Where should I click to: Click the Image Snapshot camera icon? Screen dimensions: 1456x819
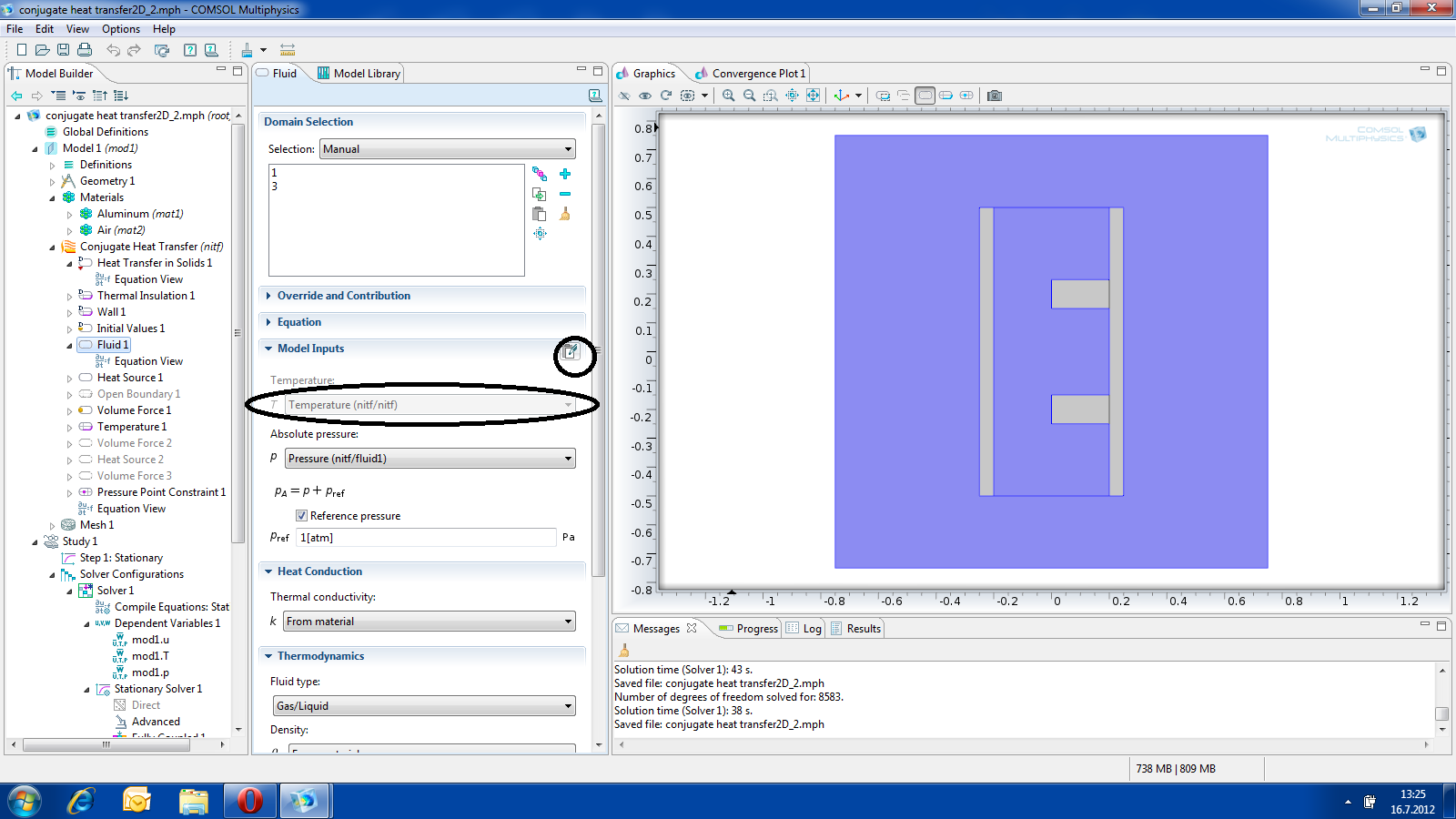(995, 96)
